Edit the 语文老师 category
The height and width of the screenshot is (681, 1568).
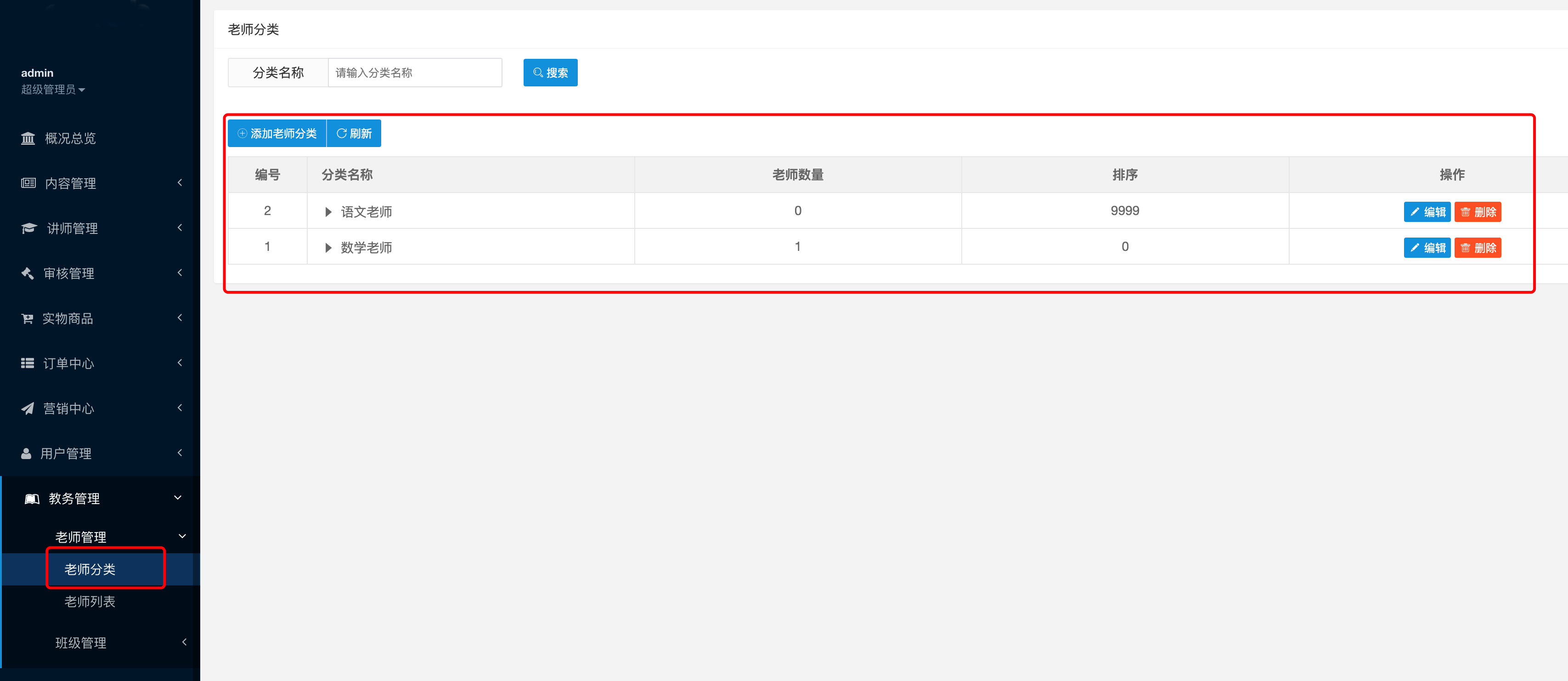click(1427, 212)
